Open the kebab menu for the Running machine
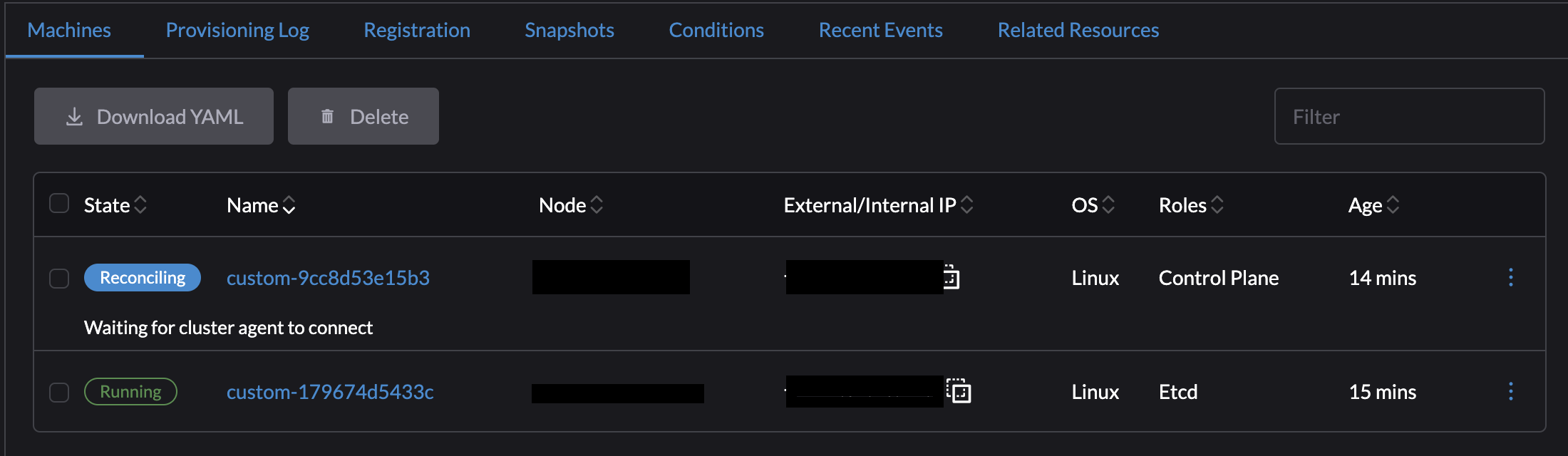Screen dimensions: 1568x456 1511,391
